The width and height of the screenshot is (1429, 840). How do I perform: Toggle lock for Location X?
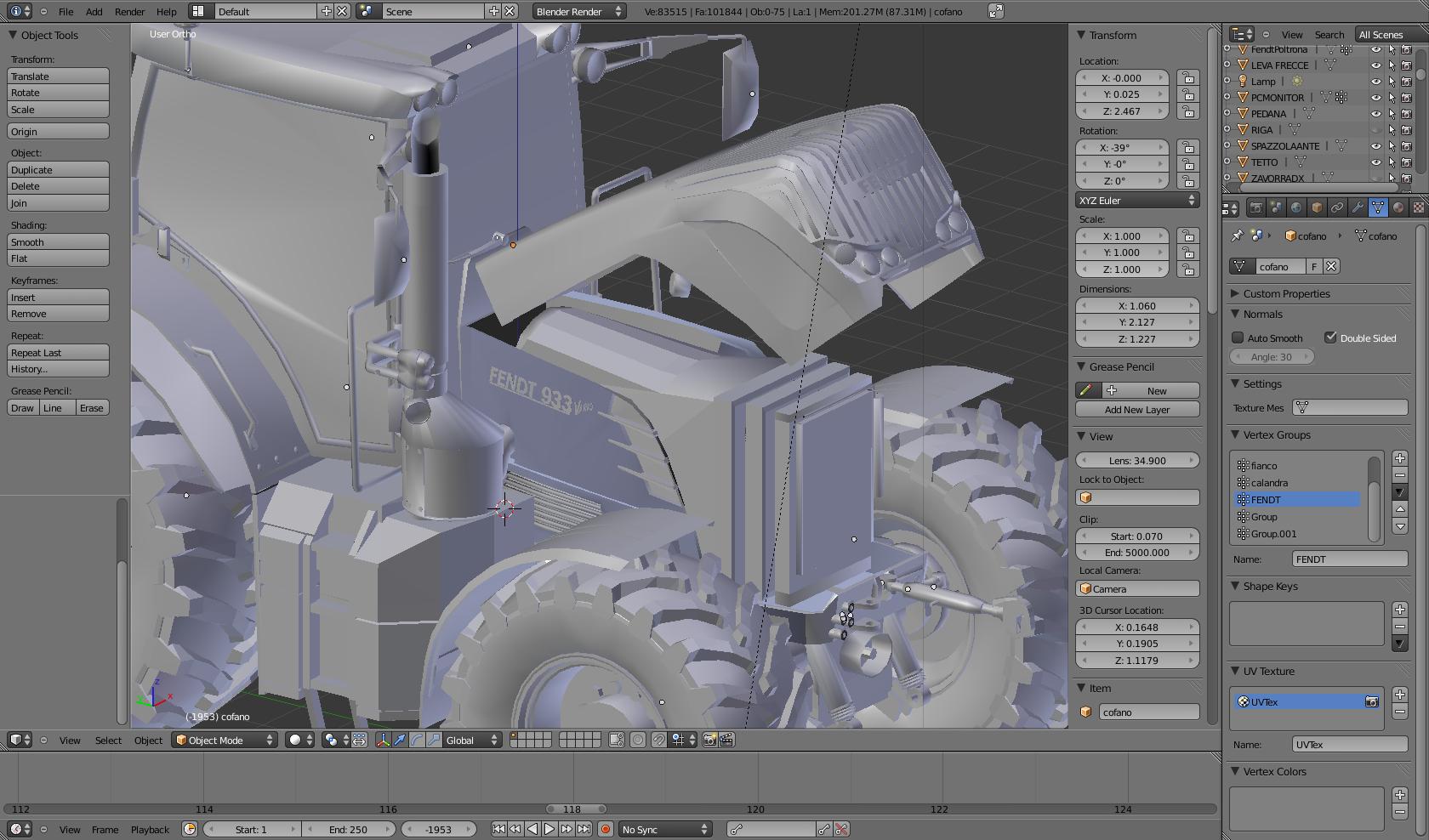point(1187,77)
